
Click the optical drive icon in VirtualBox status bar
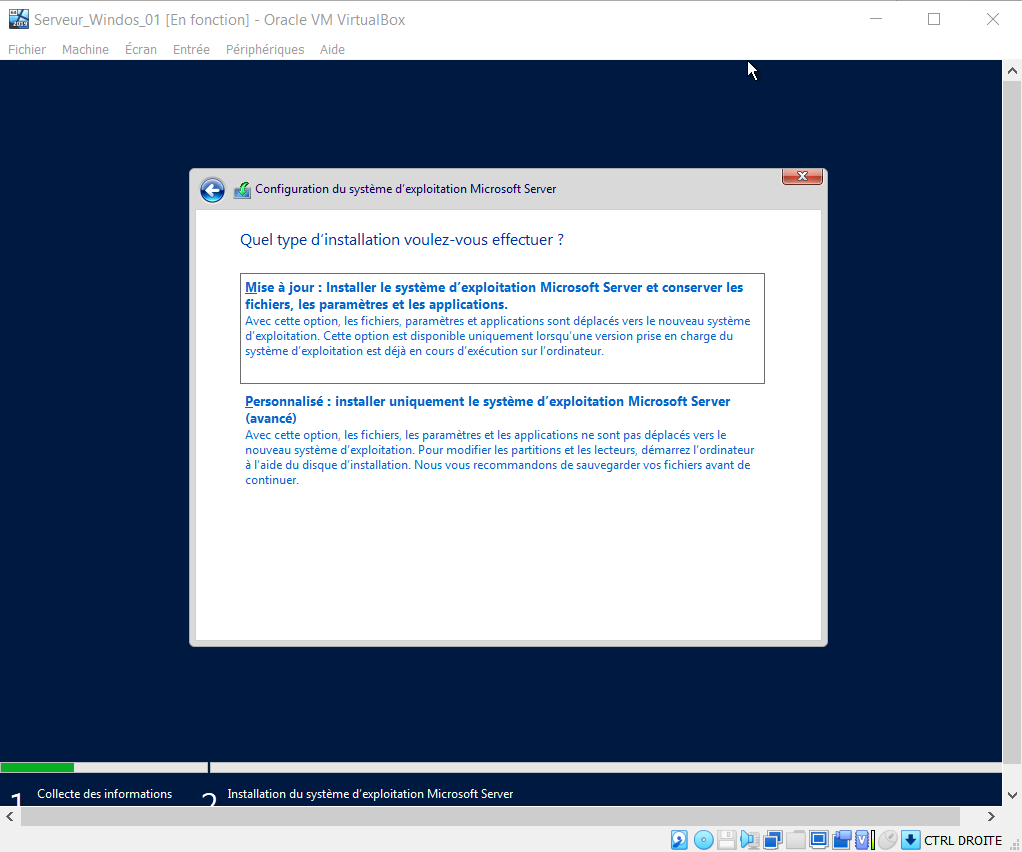704,840
